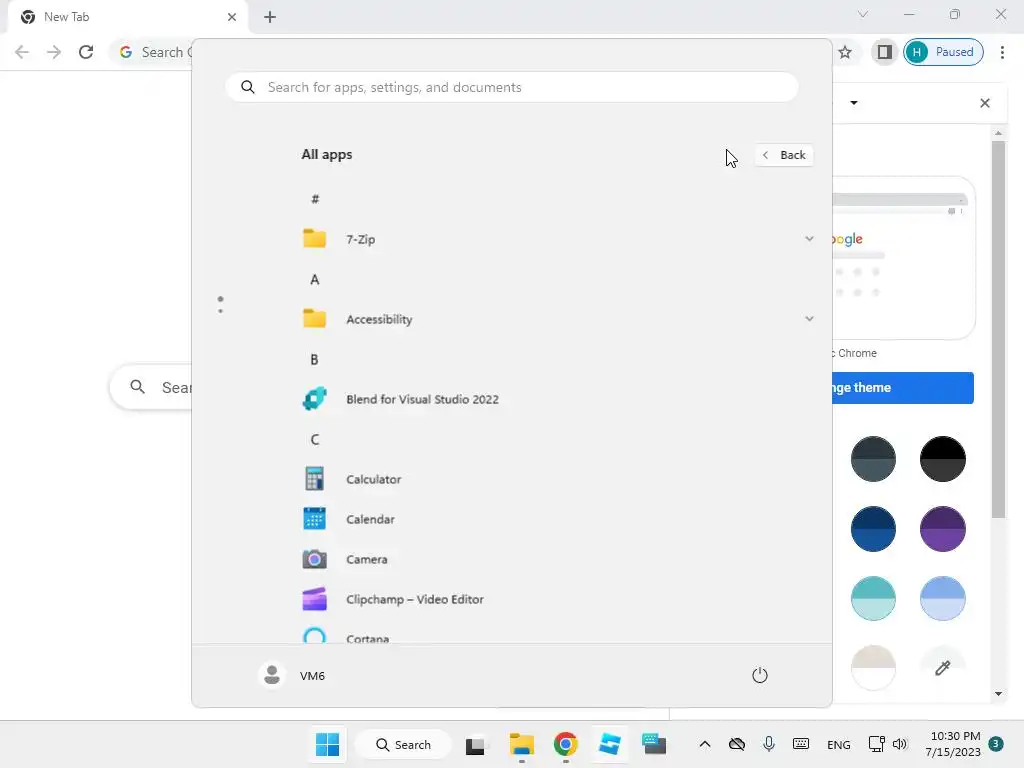Jump to apps under letter B
Screen dimensions: 1024x768
(315, 359)
